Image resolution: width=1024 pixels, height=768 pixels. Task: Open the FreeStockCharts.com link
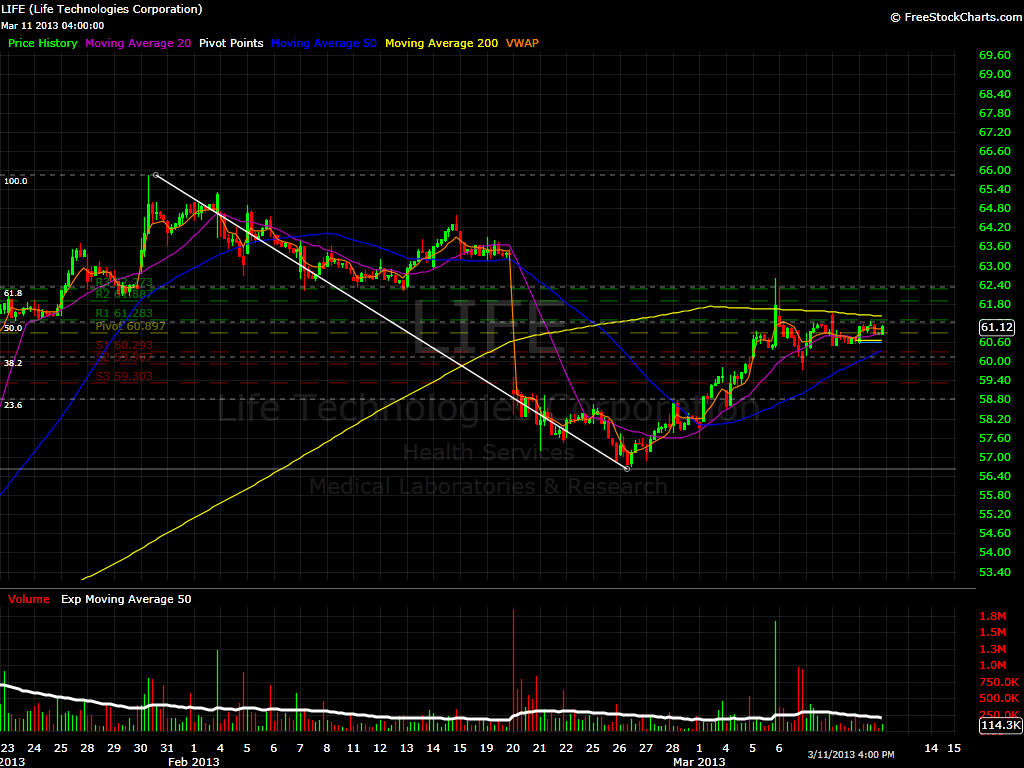[952, 17]
